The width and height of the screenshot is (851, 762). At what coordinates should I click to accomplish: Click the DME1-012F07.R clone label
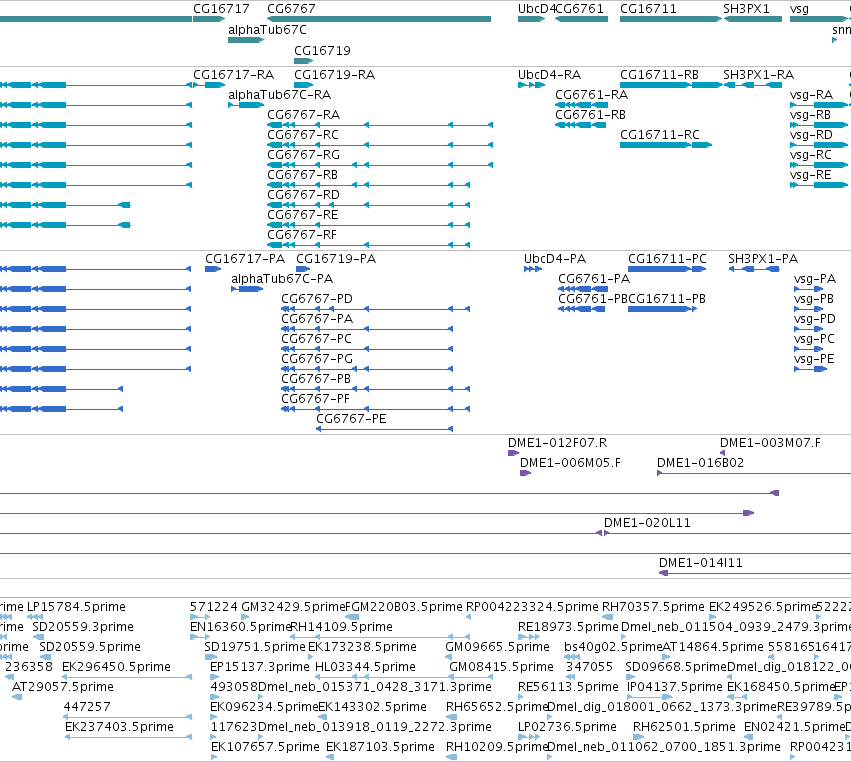coord(557,443)
